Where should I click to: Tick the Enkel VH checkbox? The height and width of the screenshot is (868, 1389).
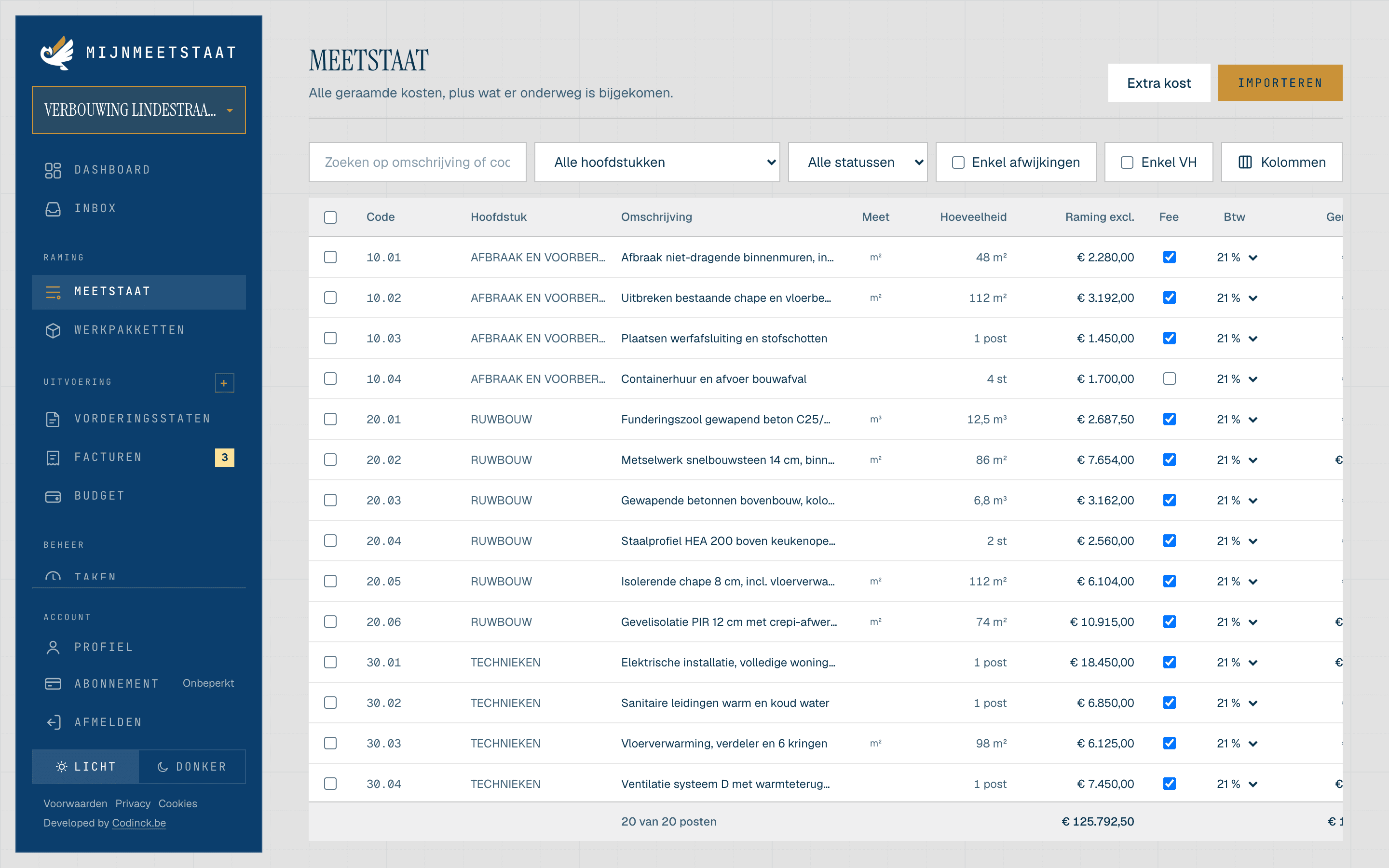click(1127, 163)
